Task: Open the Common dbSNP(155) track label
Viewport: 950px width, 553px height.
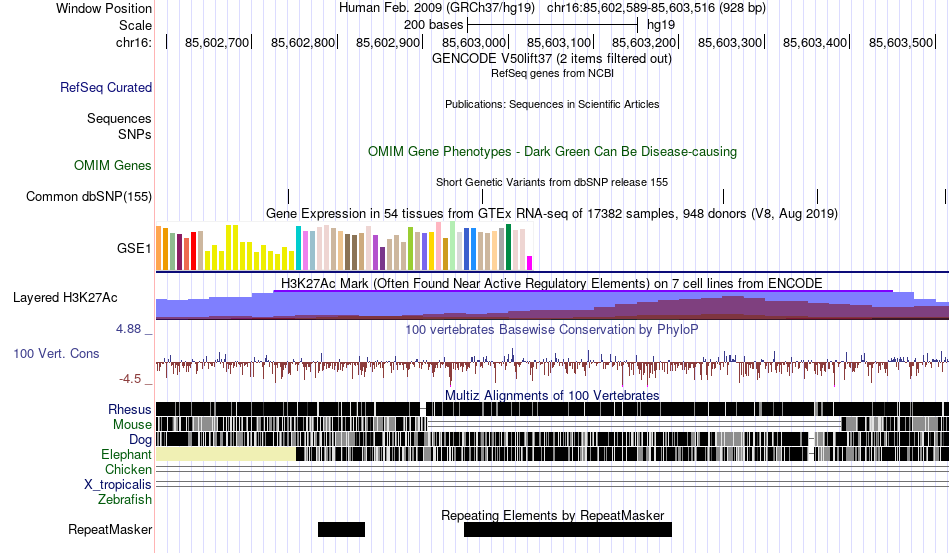Action: tap(89, 196)
